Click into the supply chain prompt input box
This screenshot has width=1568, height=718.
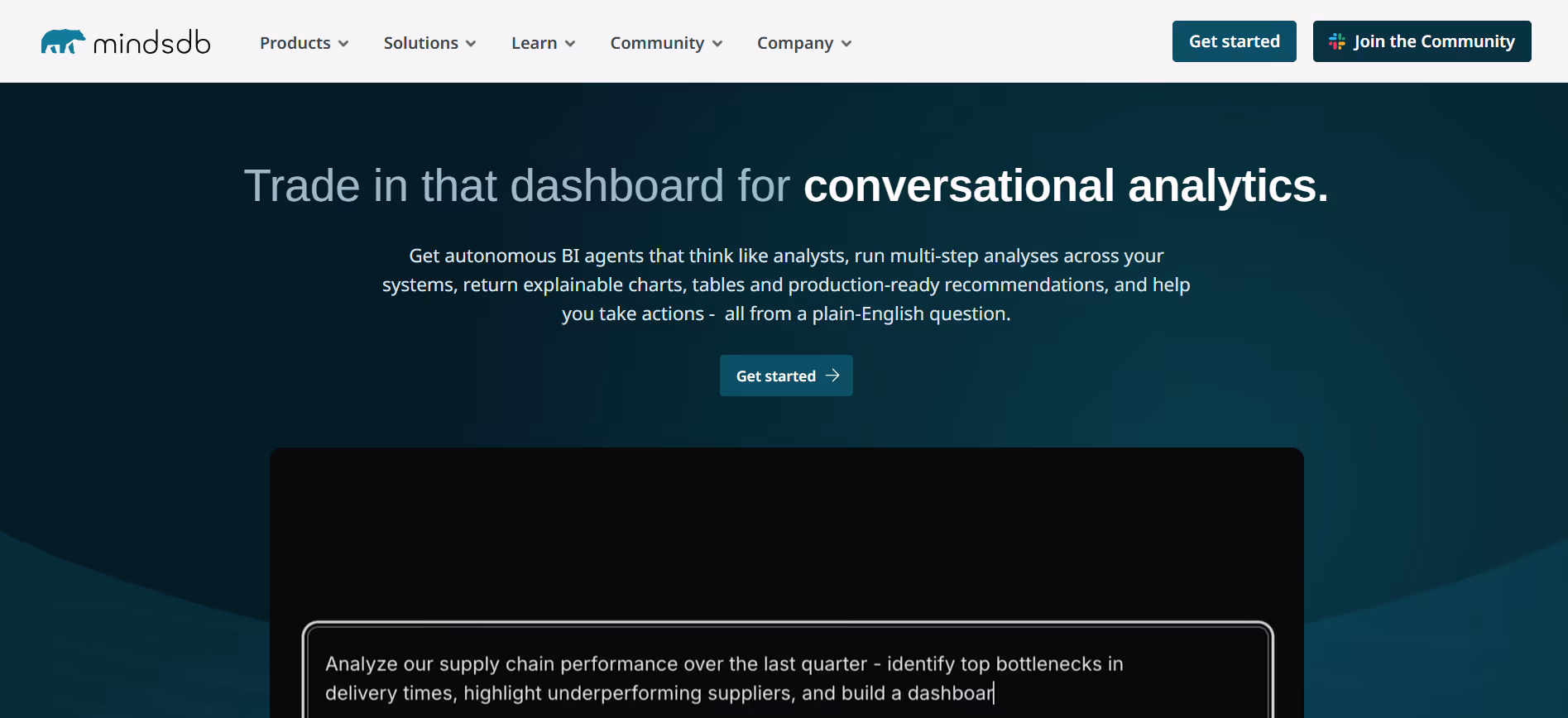click(788, 671)
